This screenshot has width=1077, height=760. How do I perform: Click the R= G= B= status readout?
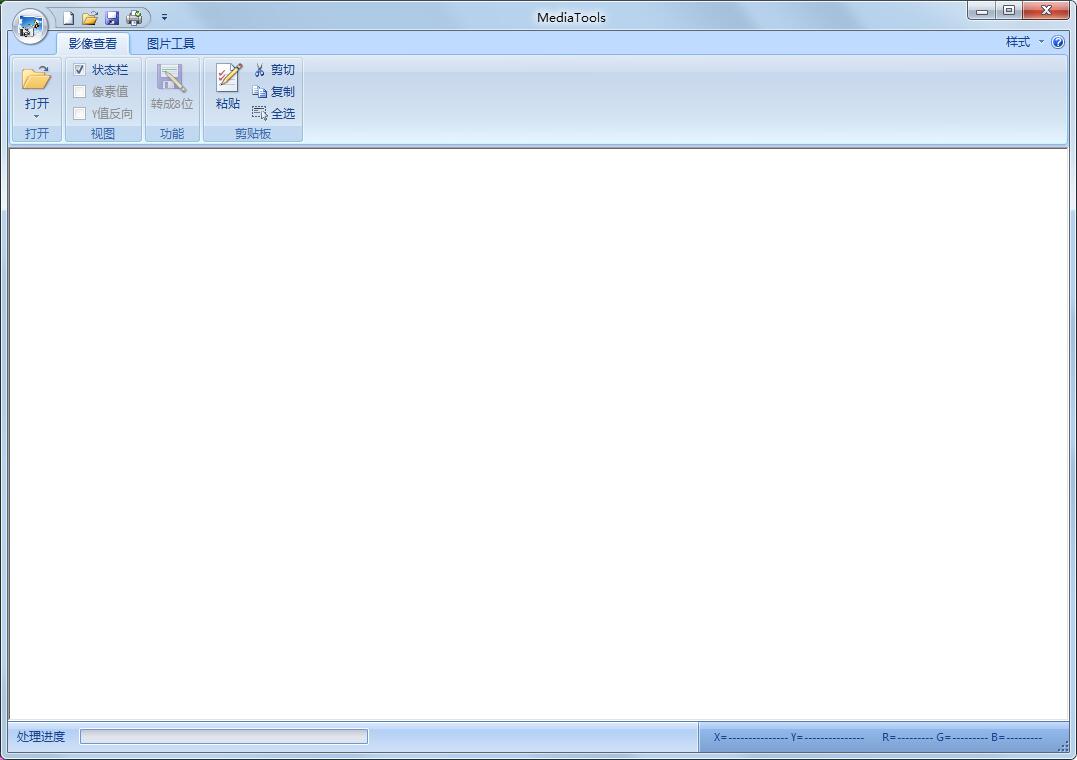(962, 737)
